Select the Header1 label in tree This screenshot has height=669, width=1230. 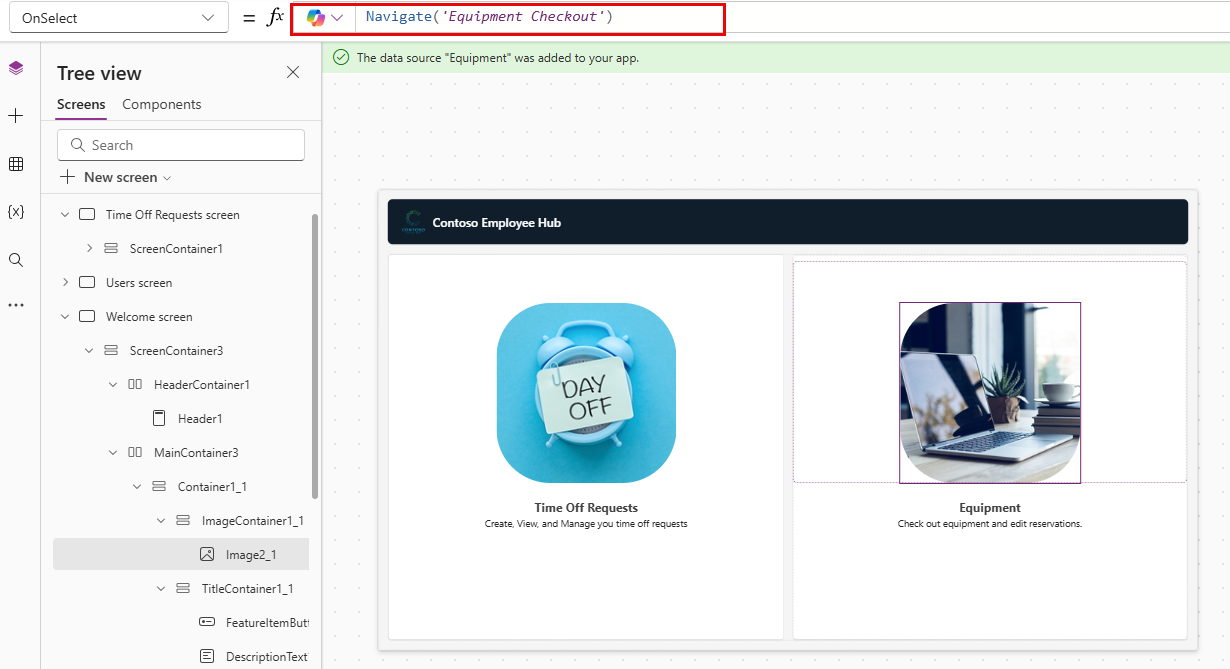[x=200, y=419]
